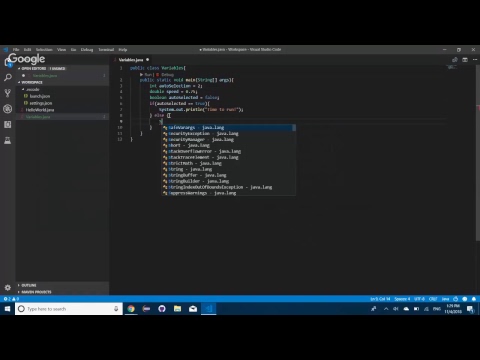Open HelloWorld.java in the explorer
This screenshot has width=480, height=360.
click(x=40, y=110)
